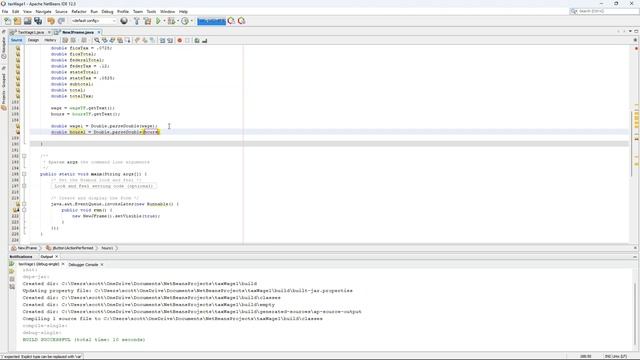This screenshot has width=640, height=360.
Task: Switch to Design view
Action: click(x=33, y=40)
